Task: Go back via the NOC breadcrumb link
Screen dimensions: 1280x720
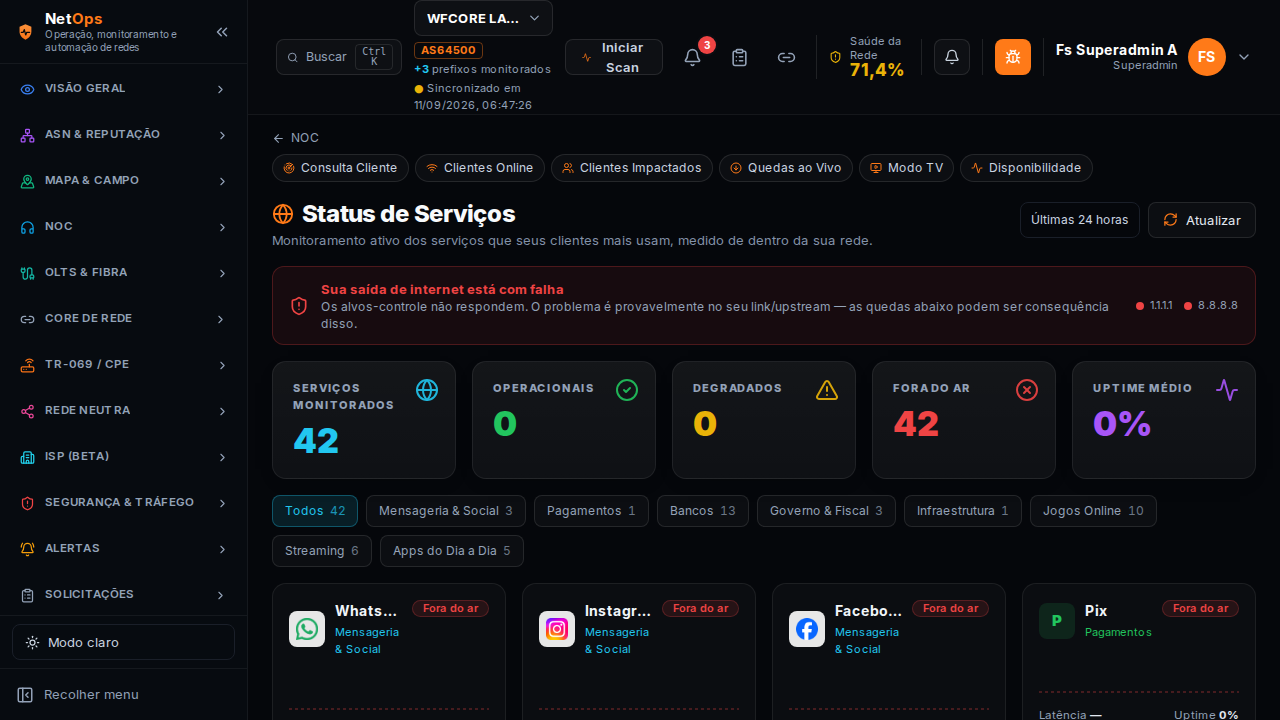Action: coord(296,138)
